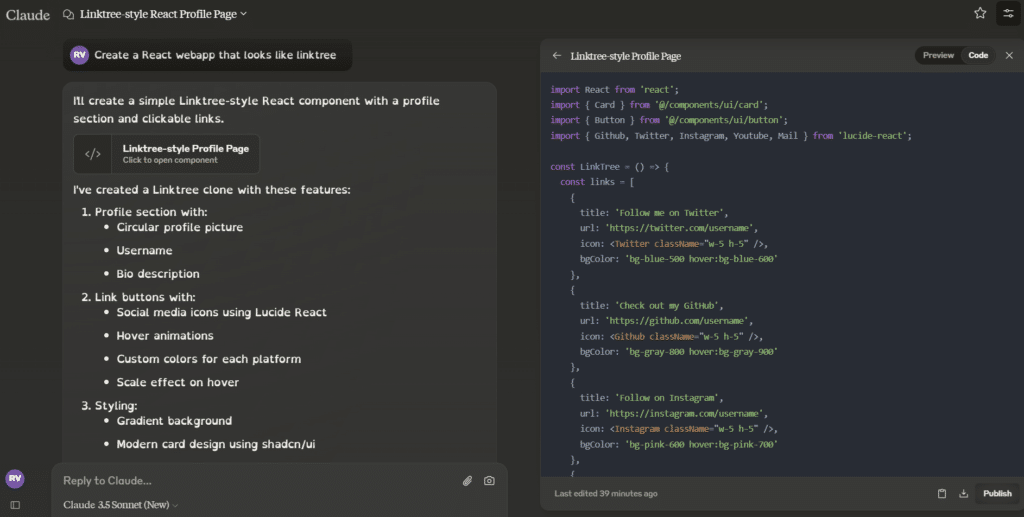
Task: Click 'const LinkTree = () => {' line
Action: coord(609,166)
